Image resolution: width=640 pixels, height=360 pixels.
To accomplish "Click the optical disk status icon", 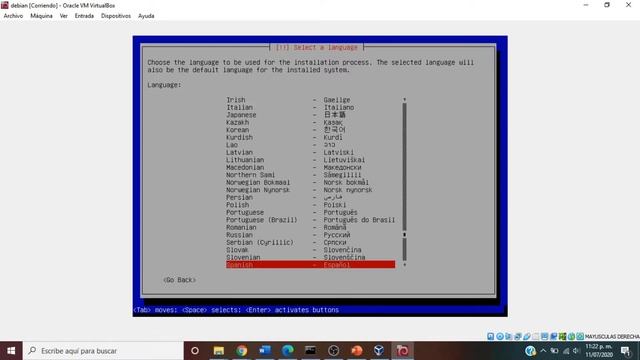I will tap(500, 336).
